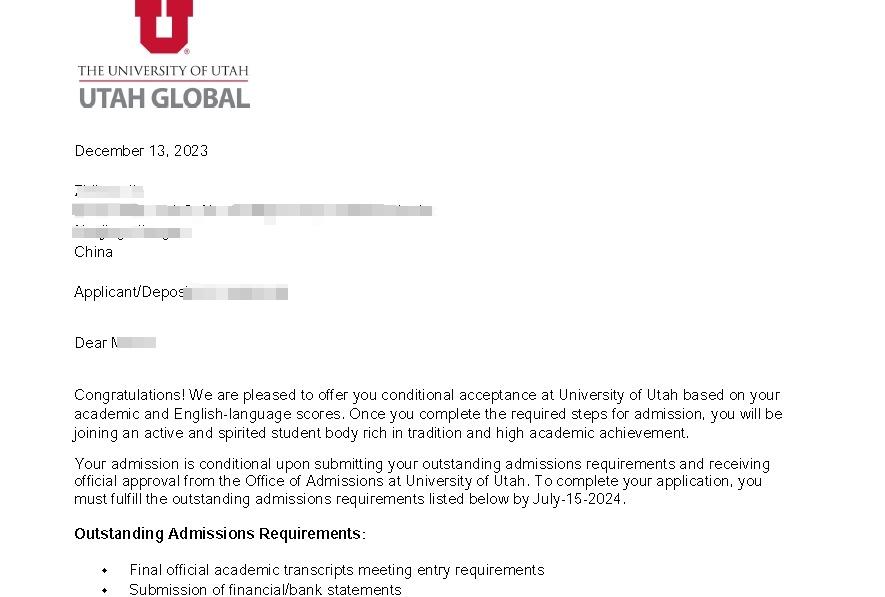Image resolution: width=885 pixels, height=597 pixels.
Task: Click "Outstanding Admissions Requirements" bold heading
Action: point(218,534)
